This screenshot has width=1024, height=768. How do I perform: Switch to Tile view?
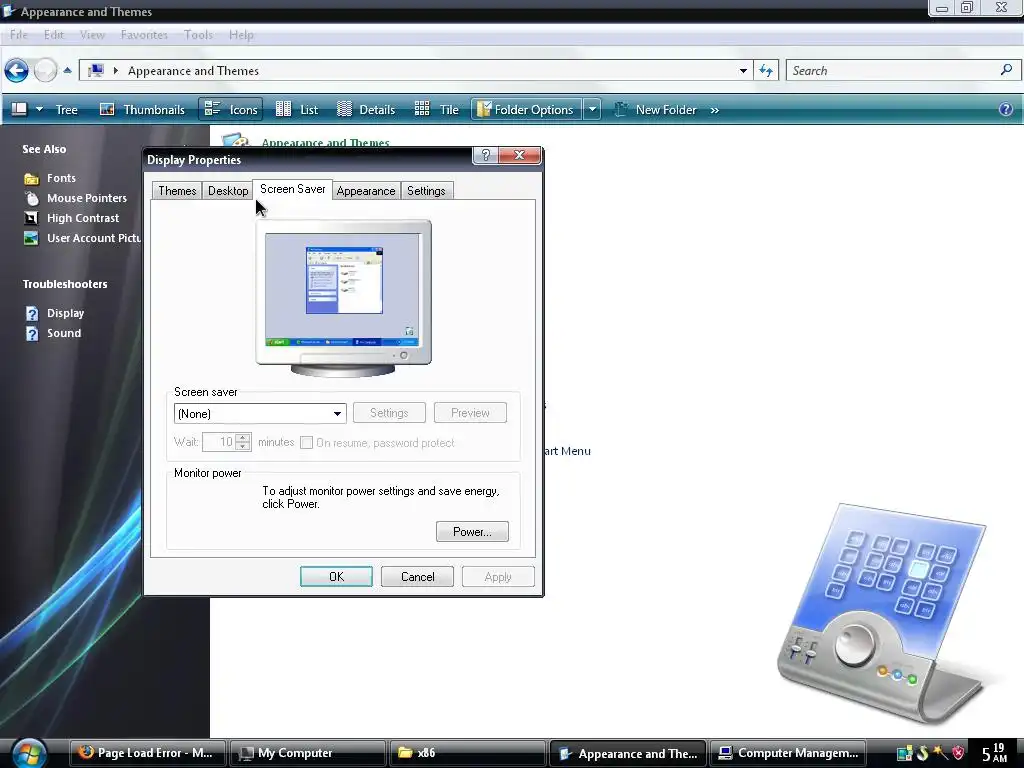click(x=436, y=110)
